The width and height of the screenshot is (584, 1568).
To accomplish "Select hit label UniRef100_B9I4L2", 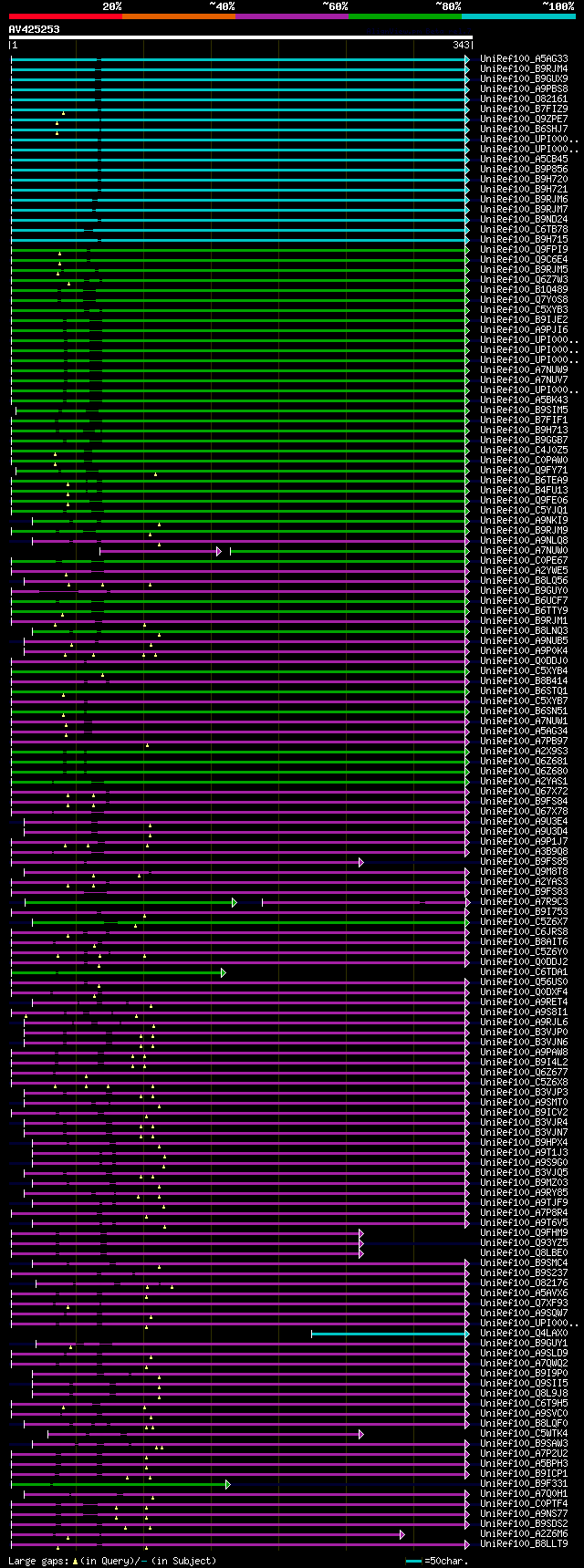I will [x=524, y=1063].
